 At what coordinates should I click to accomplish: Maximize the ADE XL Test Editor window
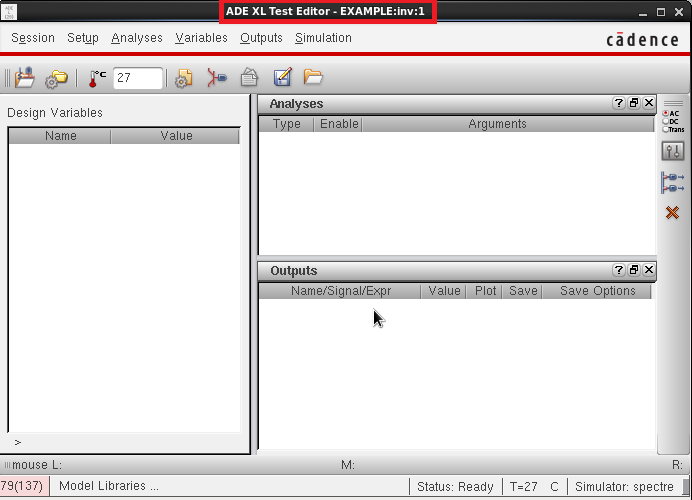[661, 12]
